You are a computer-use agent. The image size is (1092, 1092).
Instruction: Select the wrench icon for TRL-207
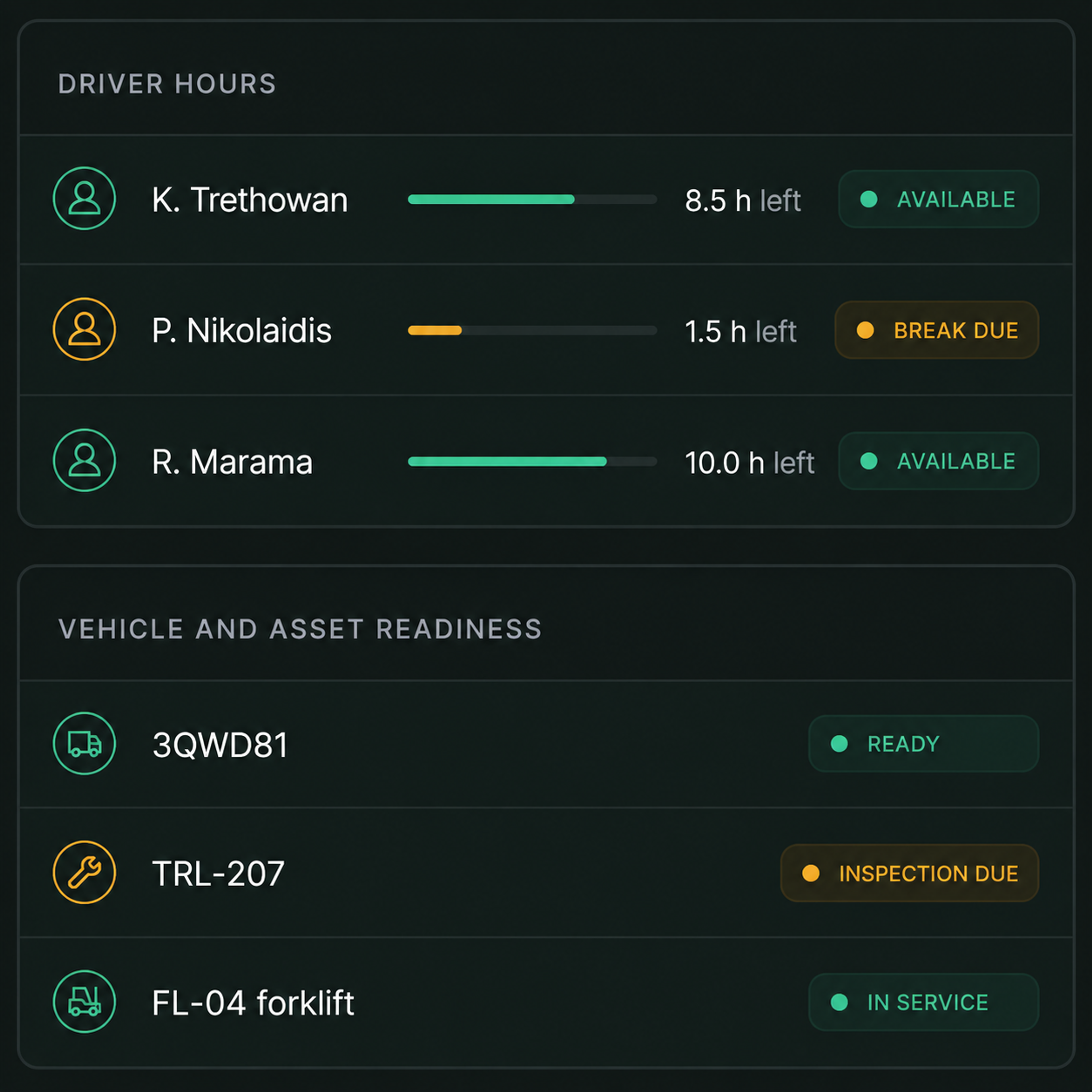84,873
